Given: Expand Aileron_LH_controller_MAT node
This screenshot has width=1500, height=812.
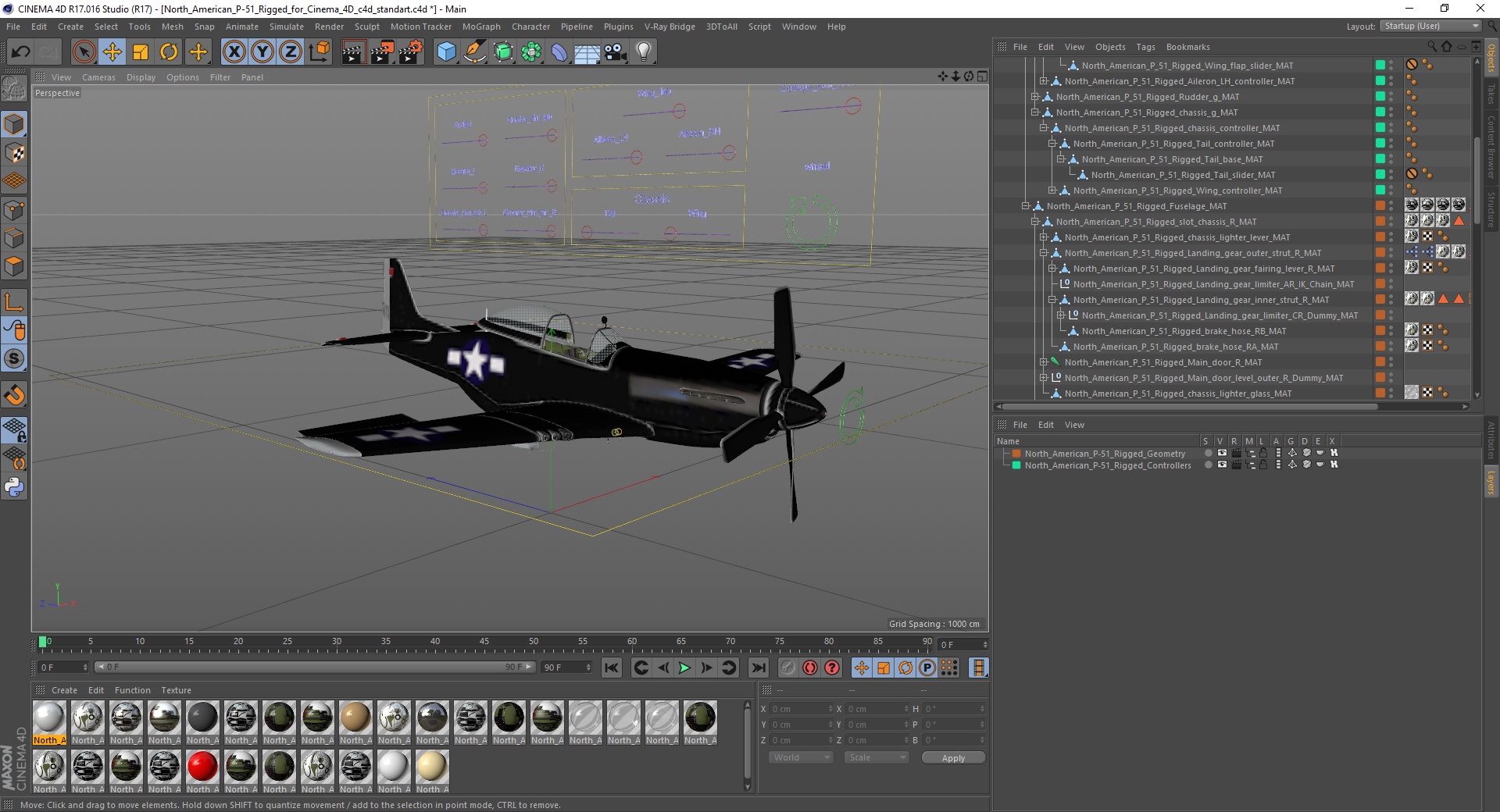Looking at the screenshot, I should coord(1044,81).
